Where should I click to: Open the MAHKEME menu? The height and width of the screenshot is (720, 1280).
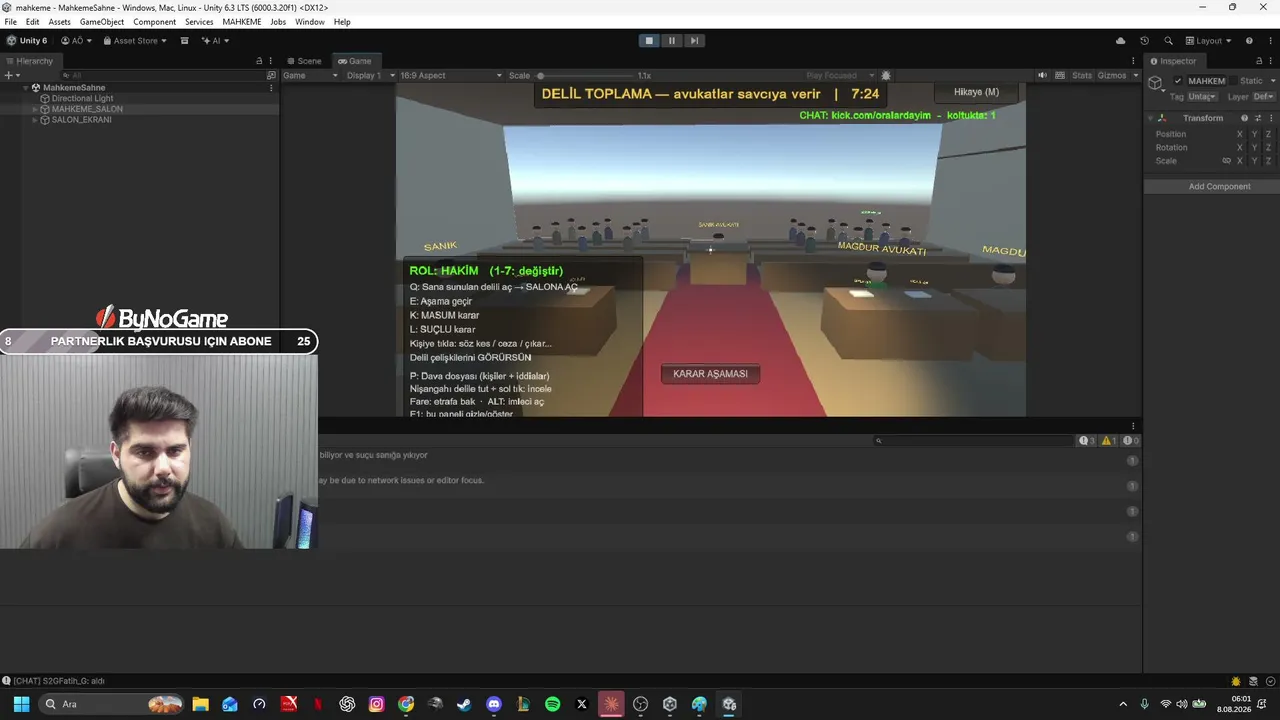click(241, 22)
